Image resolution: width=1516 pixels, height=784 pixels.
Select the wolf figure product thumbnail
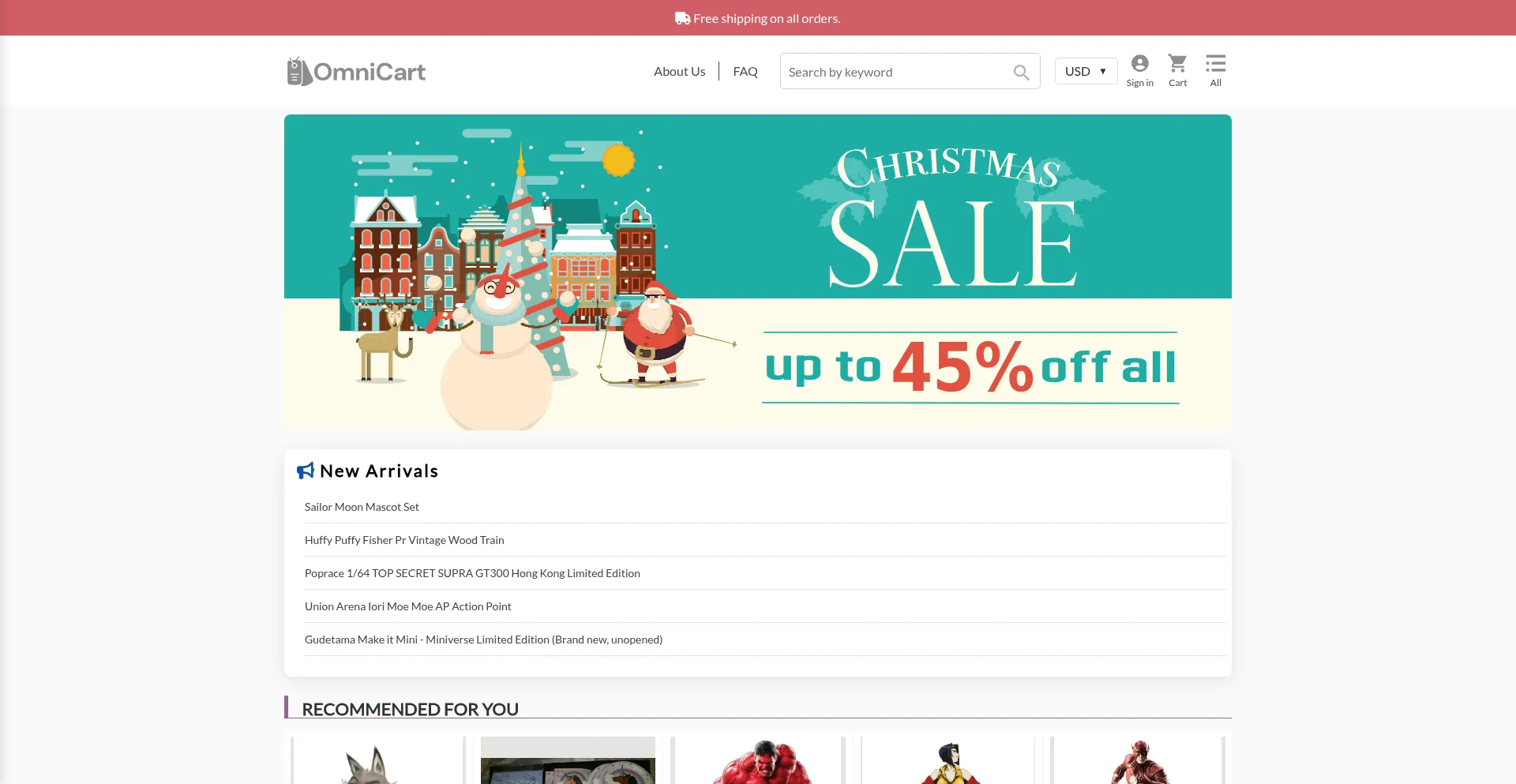coord(378,762)
